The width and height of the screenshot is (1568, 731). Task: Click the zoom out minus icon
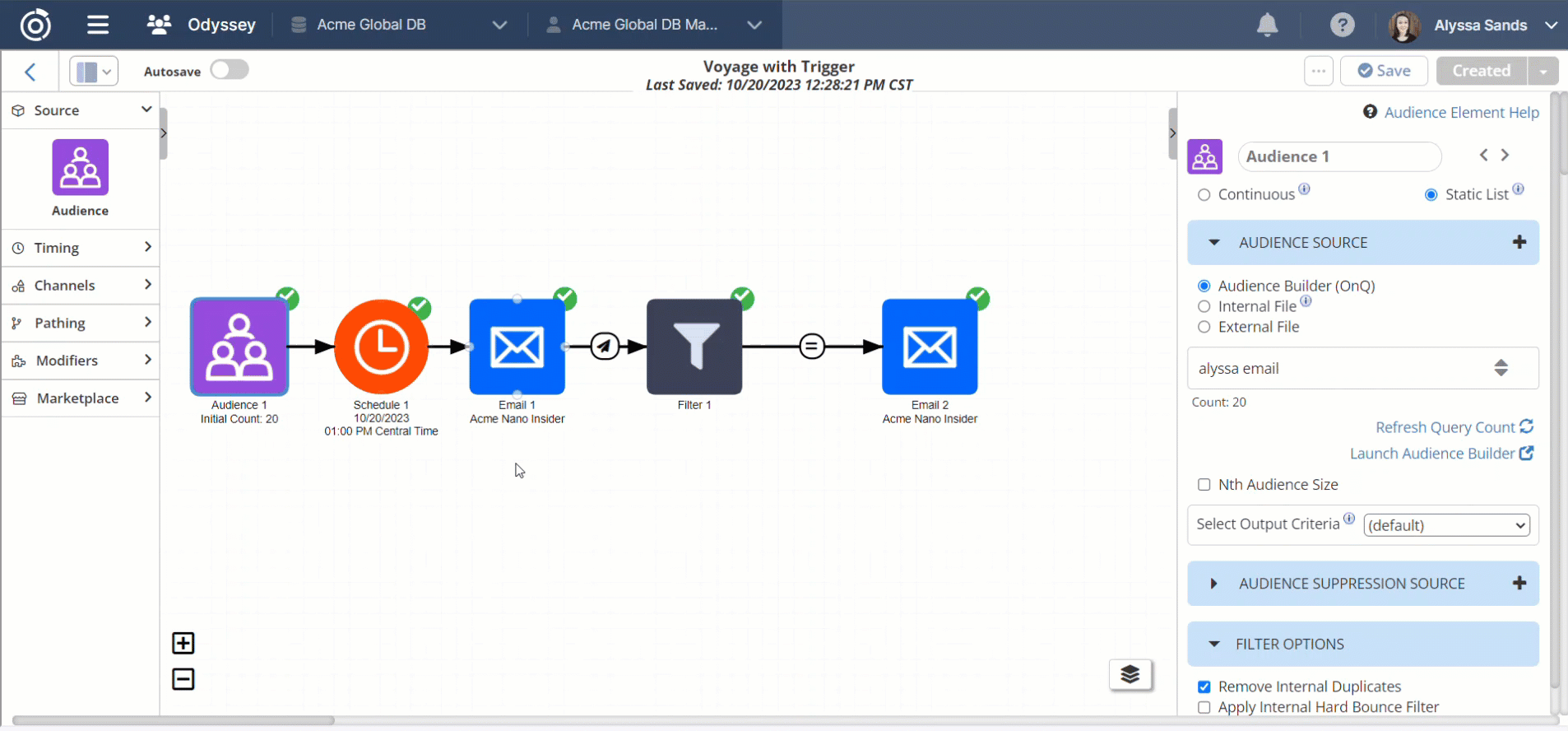[183, 679]
